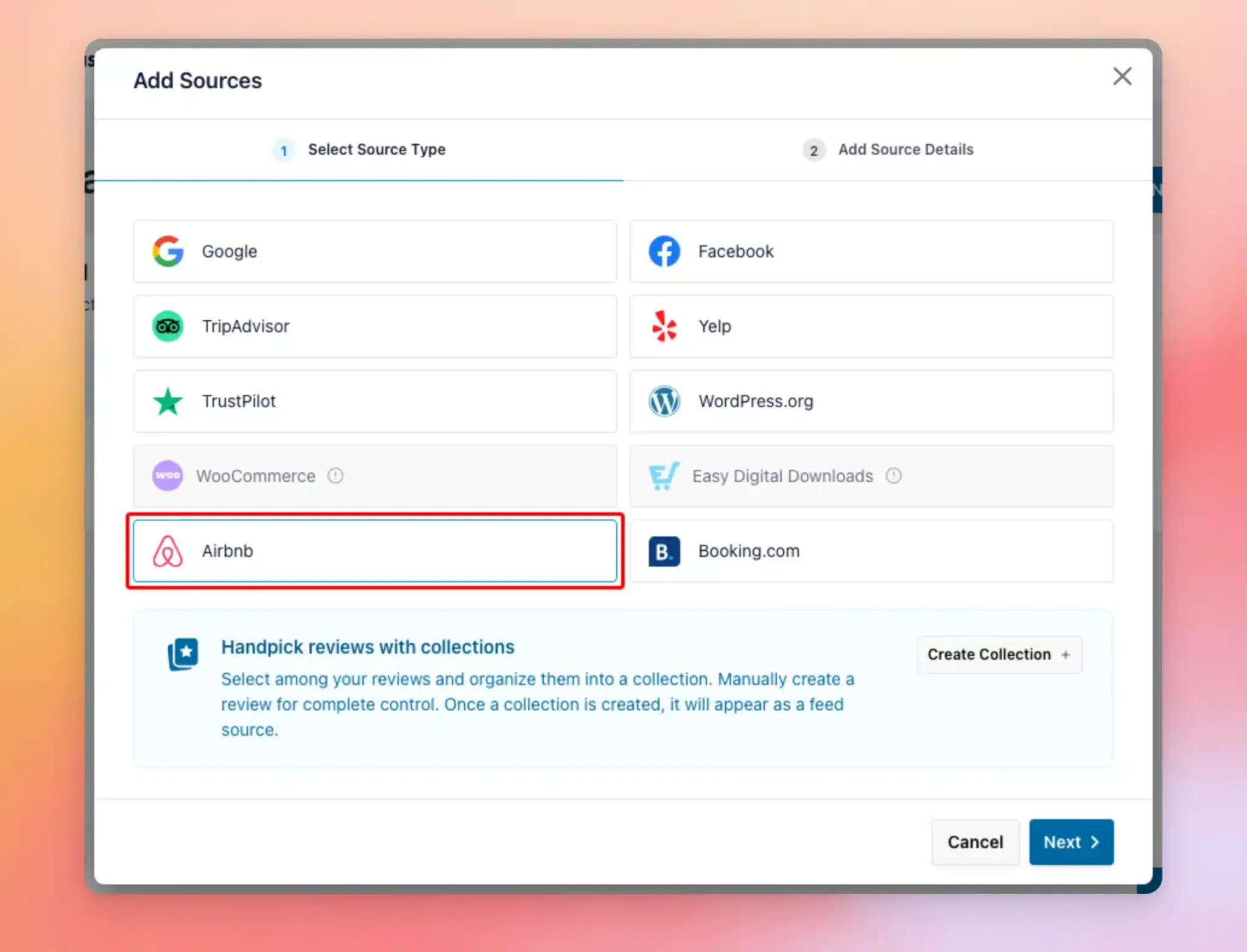This screenshot has width=1247, height=952.
Task: Close the Add Sources dialog
Action: (x=1122, y=77)
